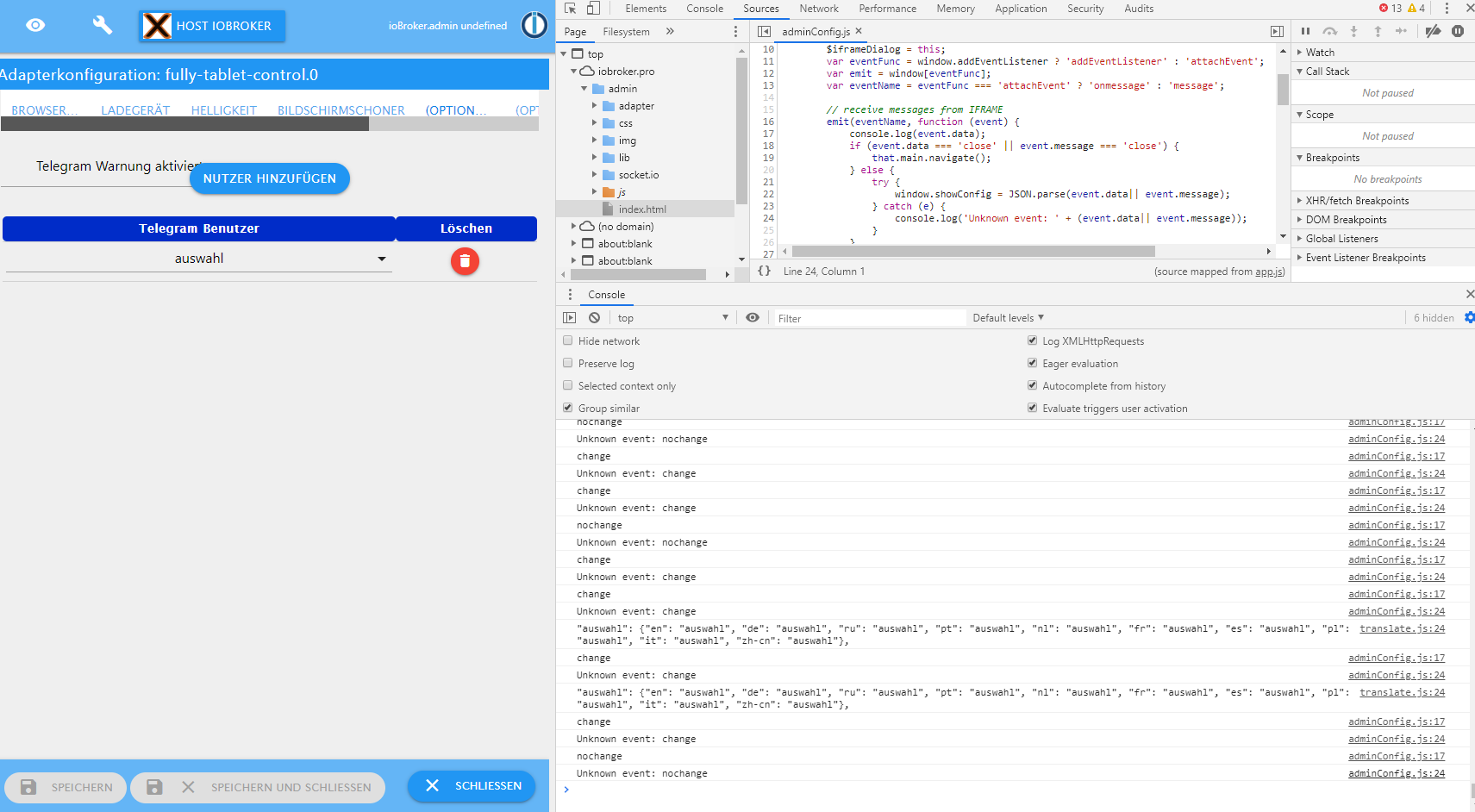1475x812 pixels.
Task: Switch to the BROWSER tab
Action: click(x=45, y=110)
